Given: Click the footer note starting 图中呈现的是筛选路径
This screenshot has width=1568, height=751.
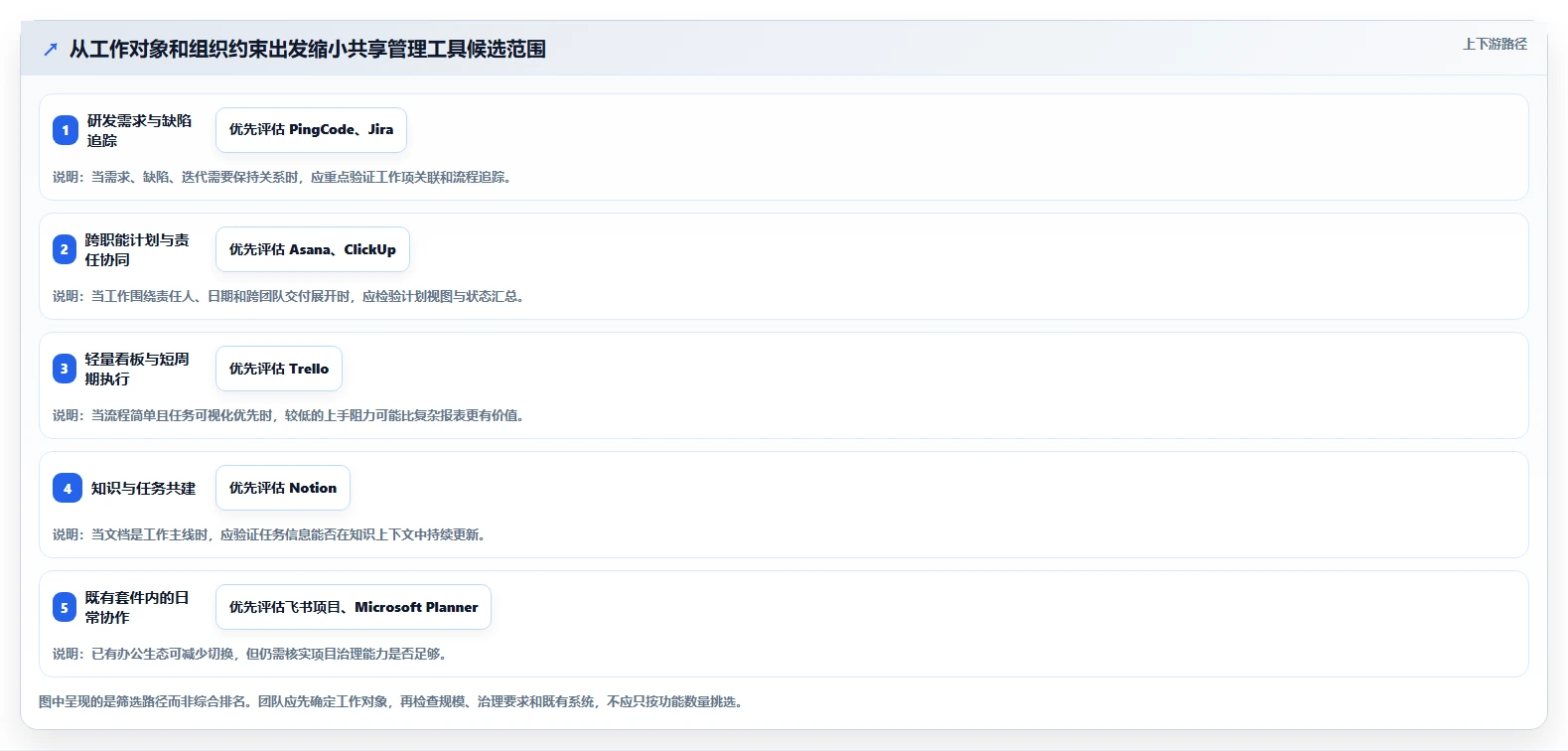Looking at the screenshot, I should pos(391,701).
